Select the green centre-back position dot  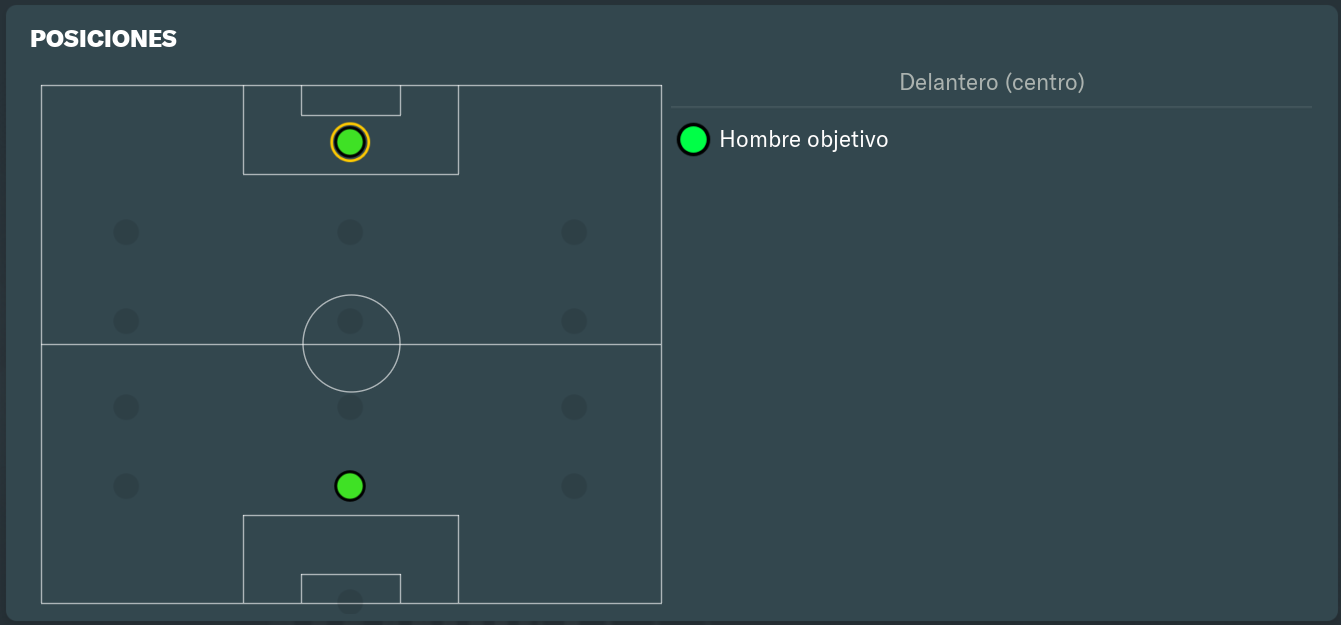(350, 486)
